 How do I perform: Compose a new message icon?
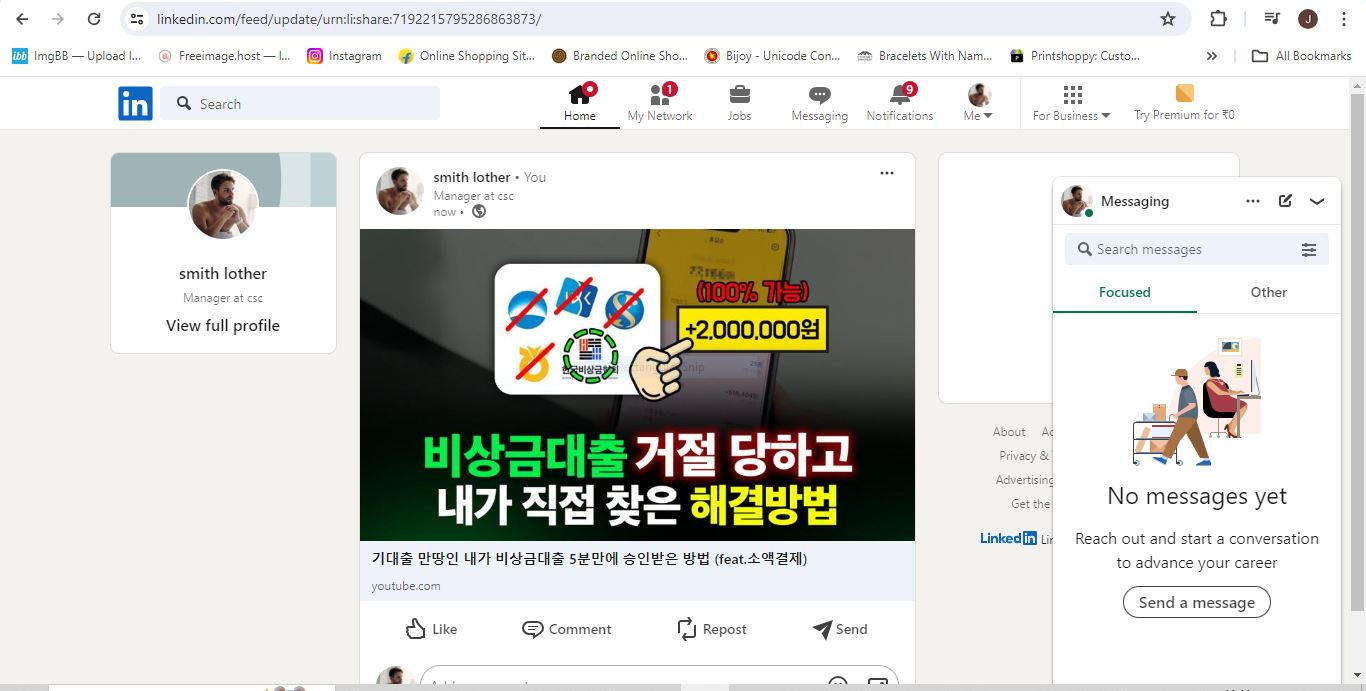click(x=1285, y=201)
